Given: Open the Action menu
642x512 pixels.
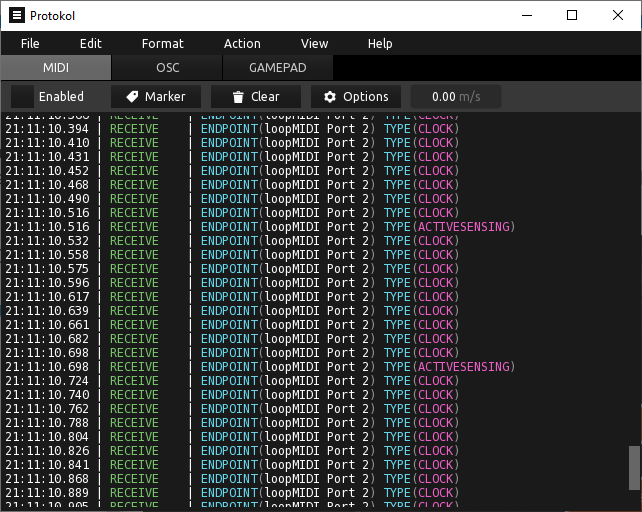Looking at the screenshot, I should (x=242, y=43).
